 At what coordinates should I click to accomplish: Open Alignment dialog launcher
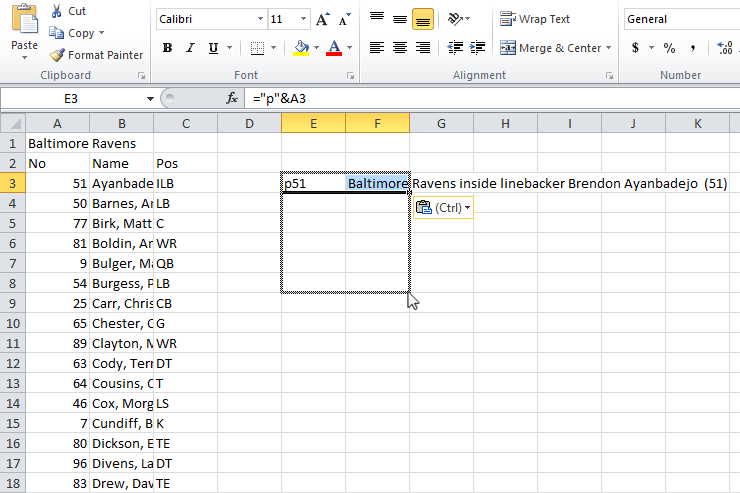609,75
